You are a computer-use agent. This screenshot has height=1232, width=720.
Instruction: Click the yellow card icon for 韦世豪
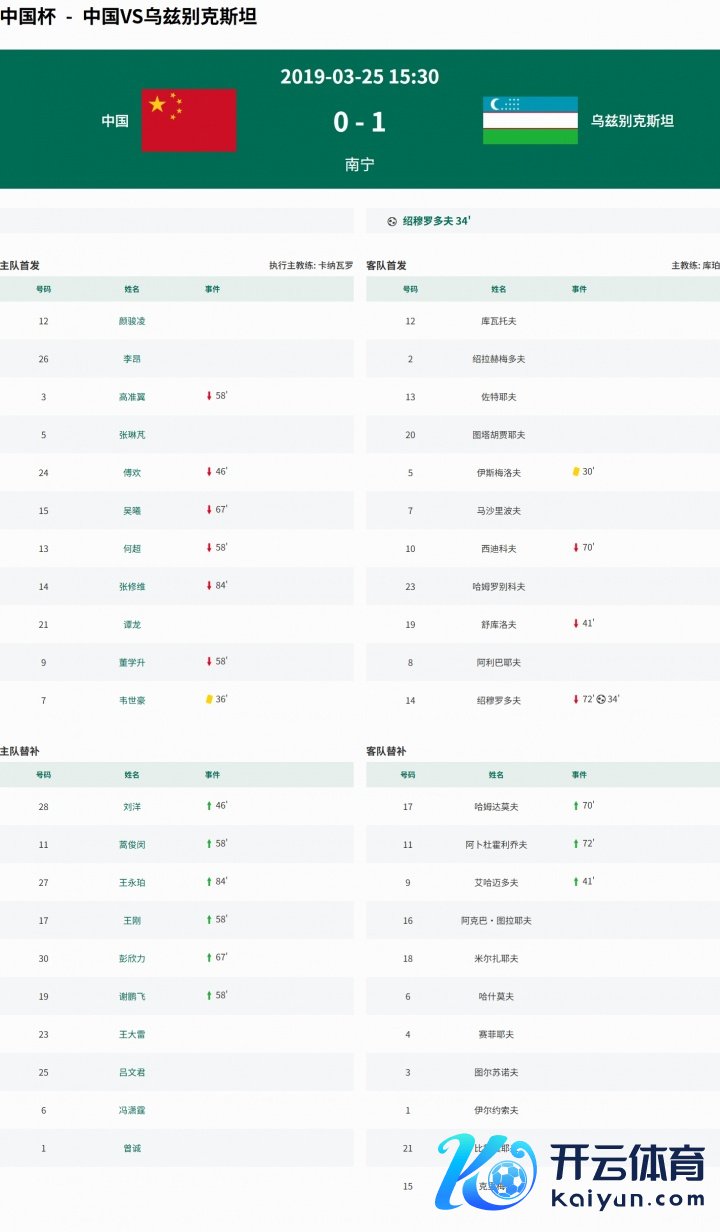[x=209, y=699]
